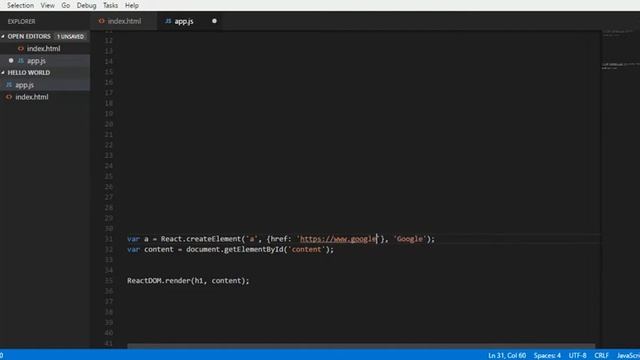
Task: Click the '1 UNSAVED' badge
Action: coord(70,36)
